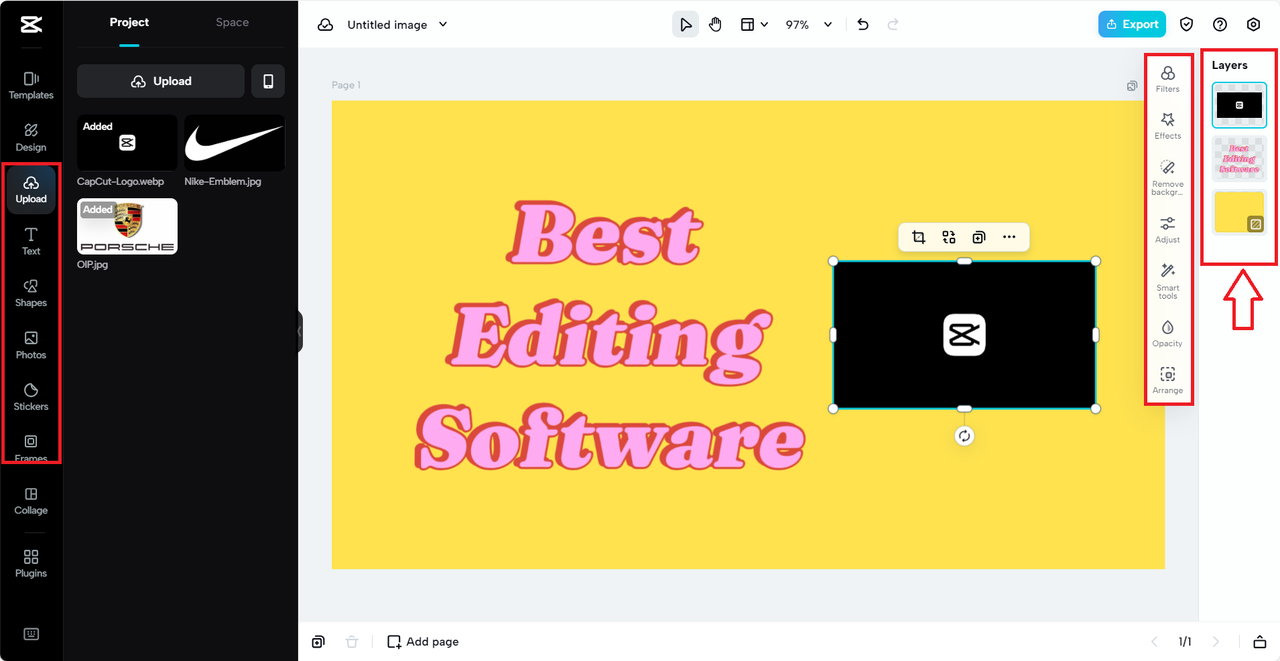The width and height of the screenshot is (1280, 661).
Task: Undo the last action
Action: point(863,25)
